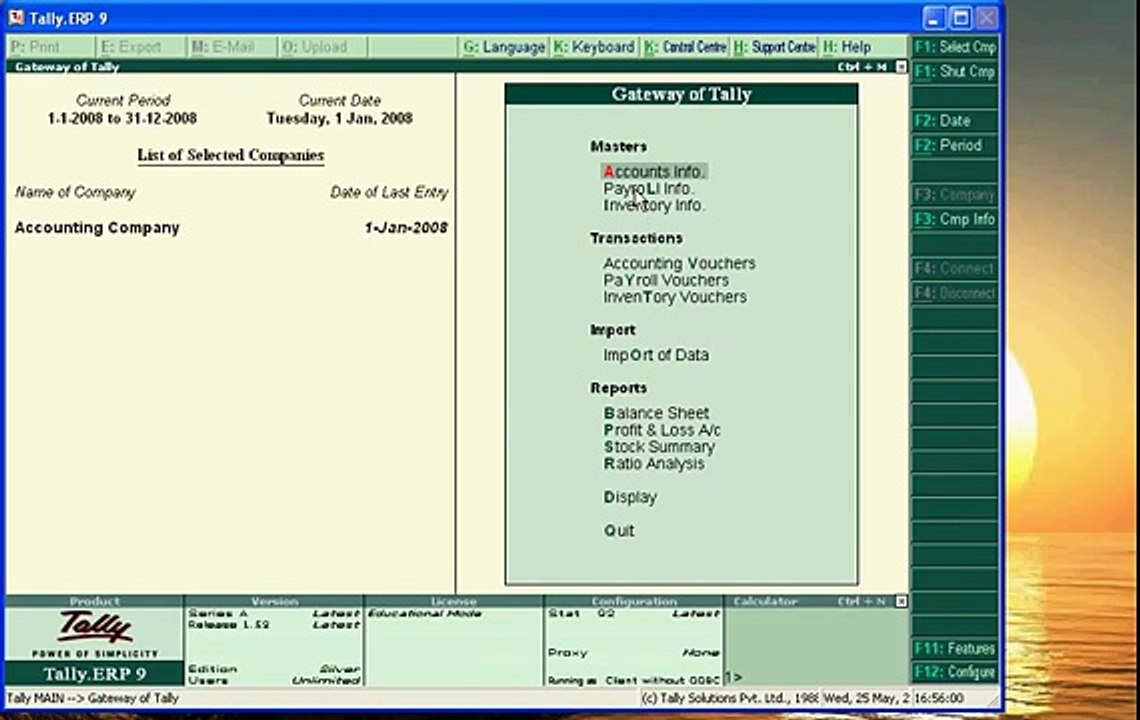The height and width of the screenshot is (720, 1140).
Task: Close the Calculator panel
Action: [901, 601]
